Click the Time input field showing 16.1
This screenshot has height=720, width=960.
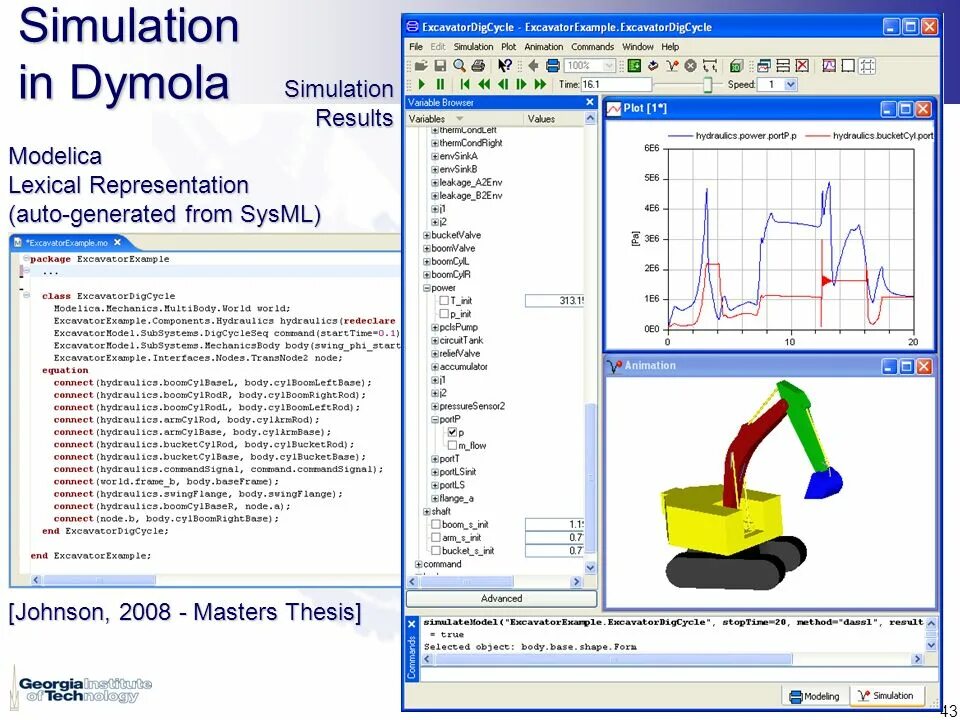(617, 84)
